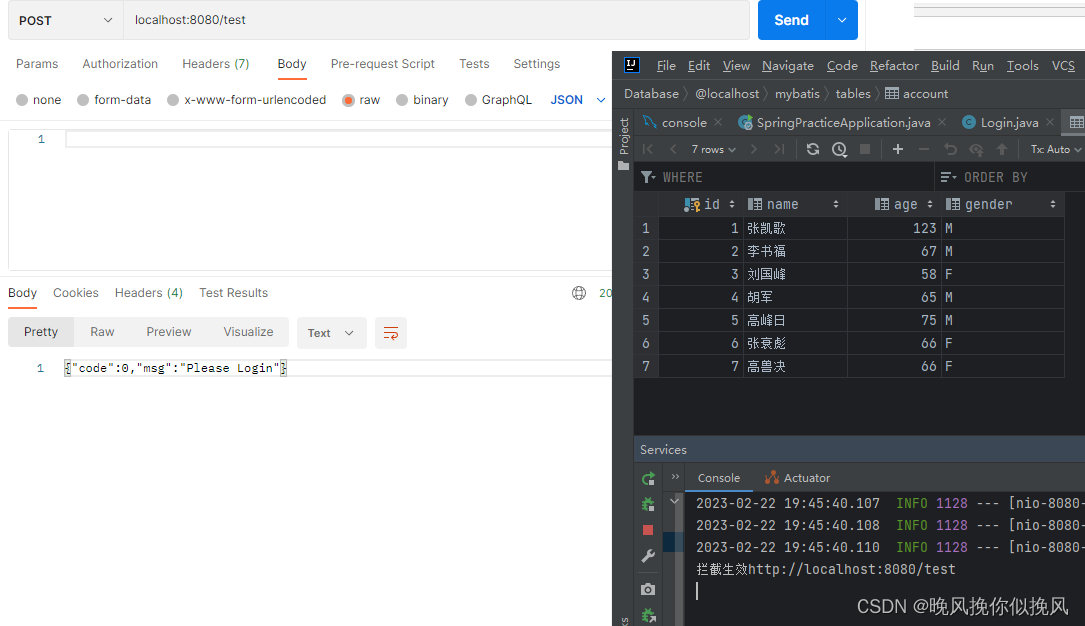Select the none body type radio
The width and height of the screenshot is (1085, 626).
click(x=22, y=100)
